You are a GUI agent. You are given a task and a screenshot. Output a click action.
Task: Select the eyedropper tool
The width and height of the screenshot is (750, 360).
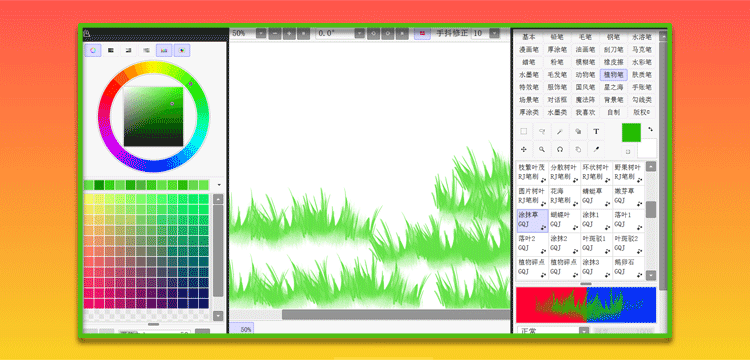click(x=596, y=149)
